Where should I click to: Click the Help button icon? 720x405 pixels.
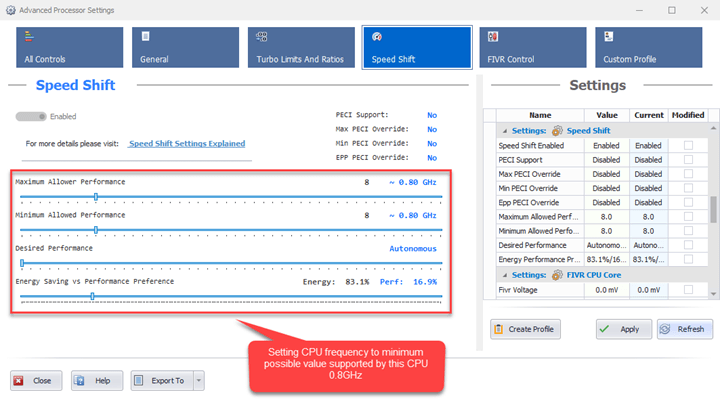coord(79,381)
